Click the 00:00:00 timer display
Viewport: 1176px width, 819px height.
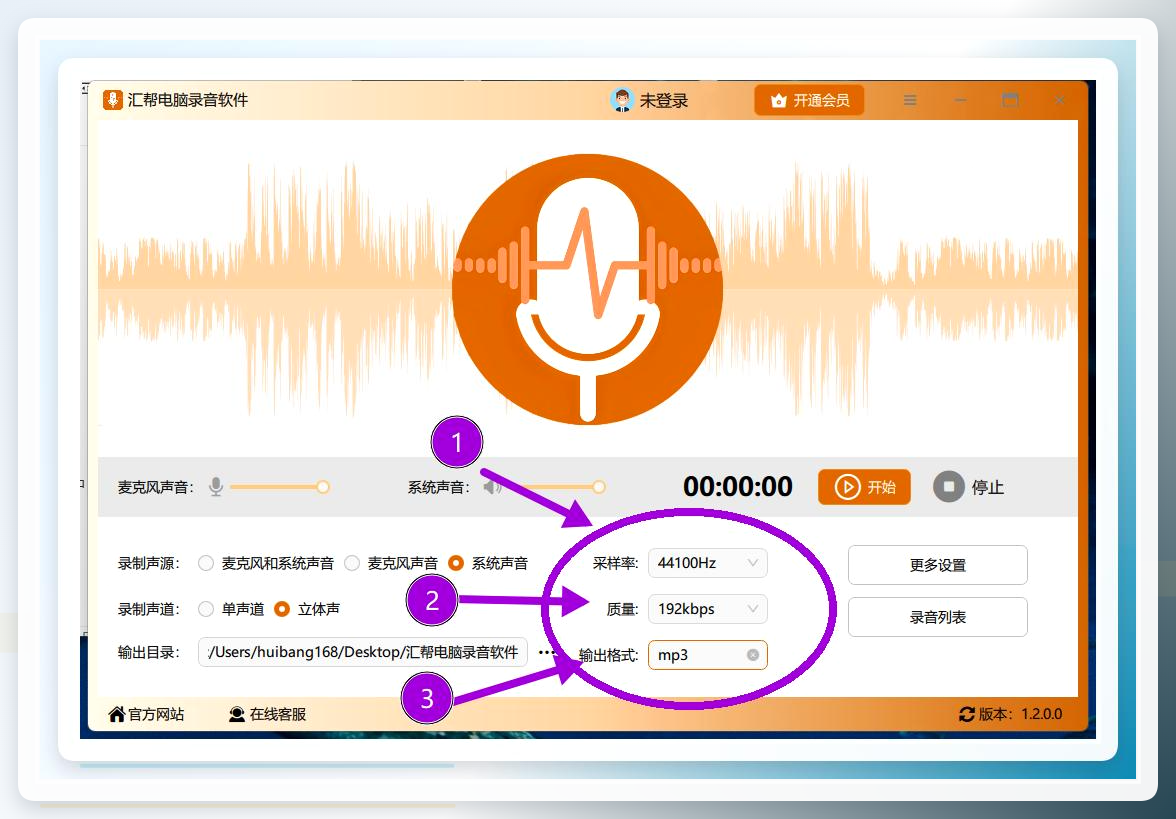tap(738, 487)
